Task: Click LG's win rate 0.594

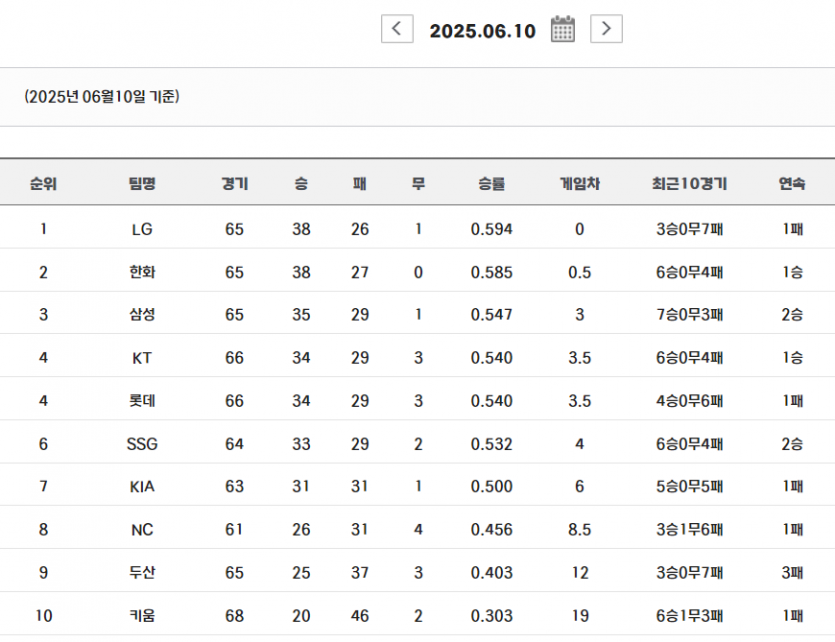Action: click(x=492, y=229)
